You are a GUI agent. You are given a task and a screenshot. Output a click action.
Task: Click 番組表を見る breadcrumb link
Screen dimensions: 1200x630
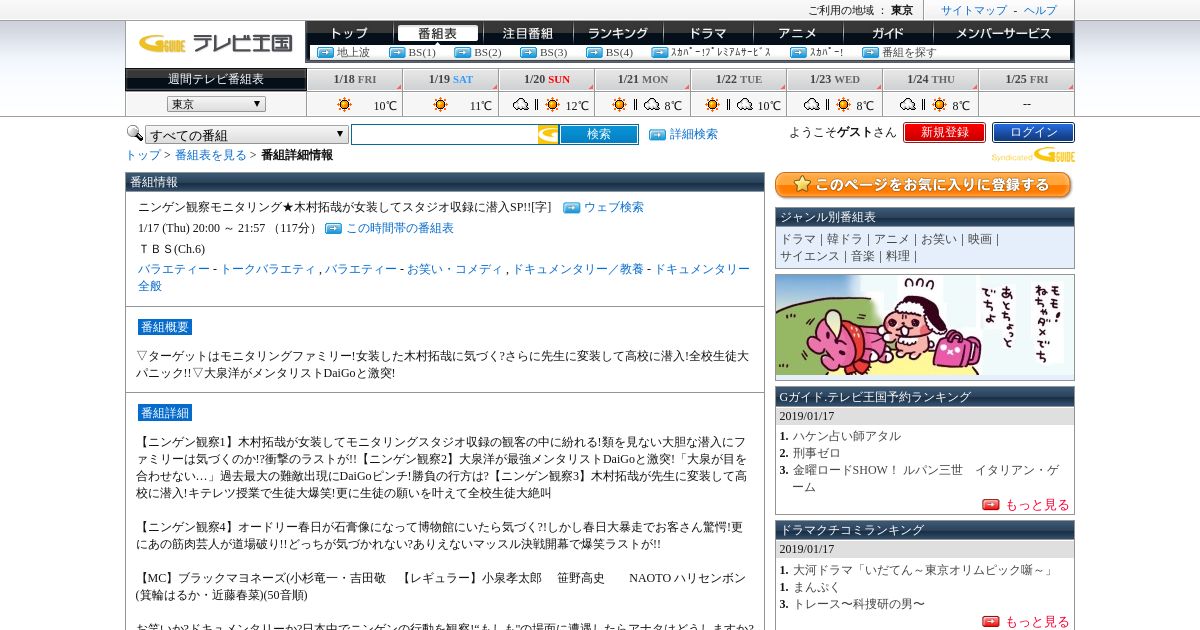tap(211, 155)
